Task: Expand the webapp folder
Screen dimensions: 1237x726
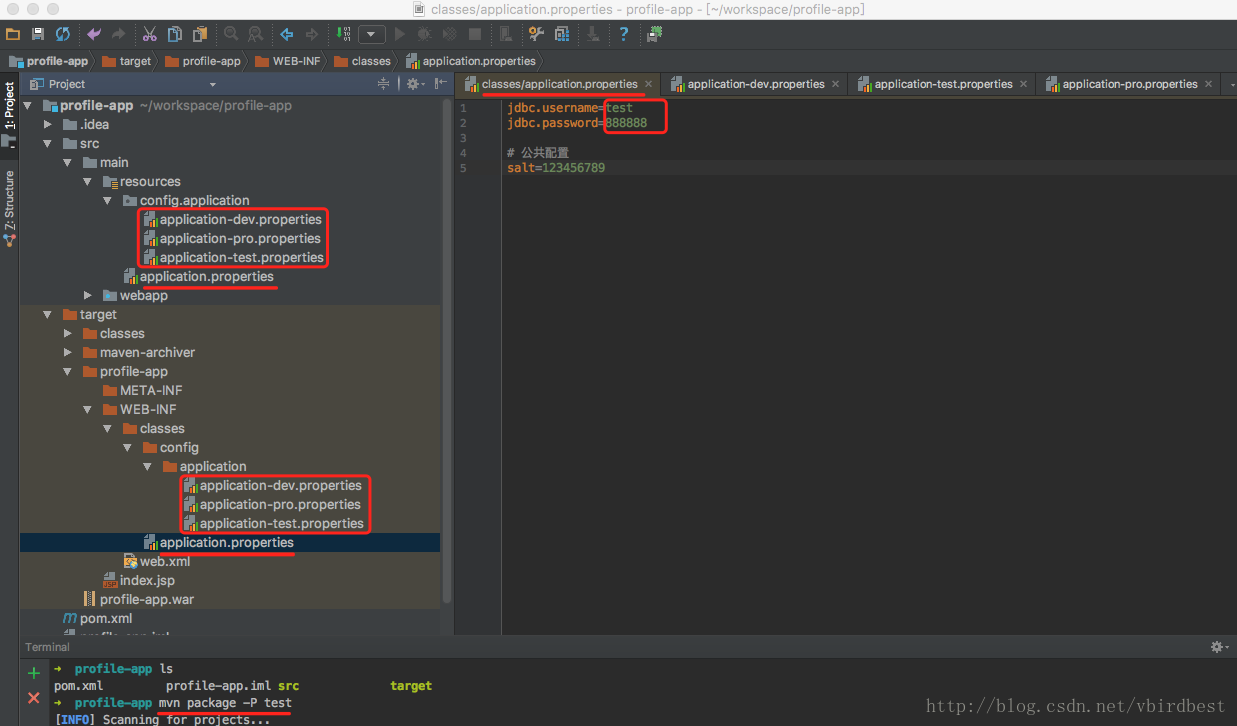Action: pyautogui.click(x=88, y=296)
